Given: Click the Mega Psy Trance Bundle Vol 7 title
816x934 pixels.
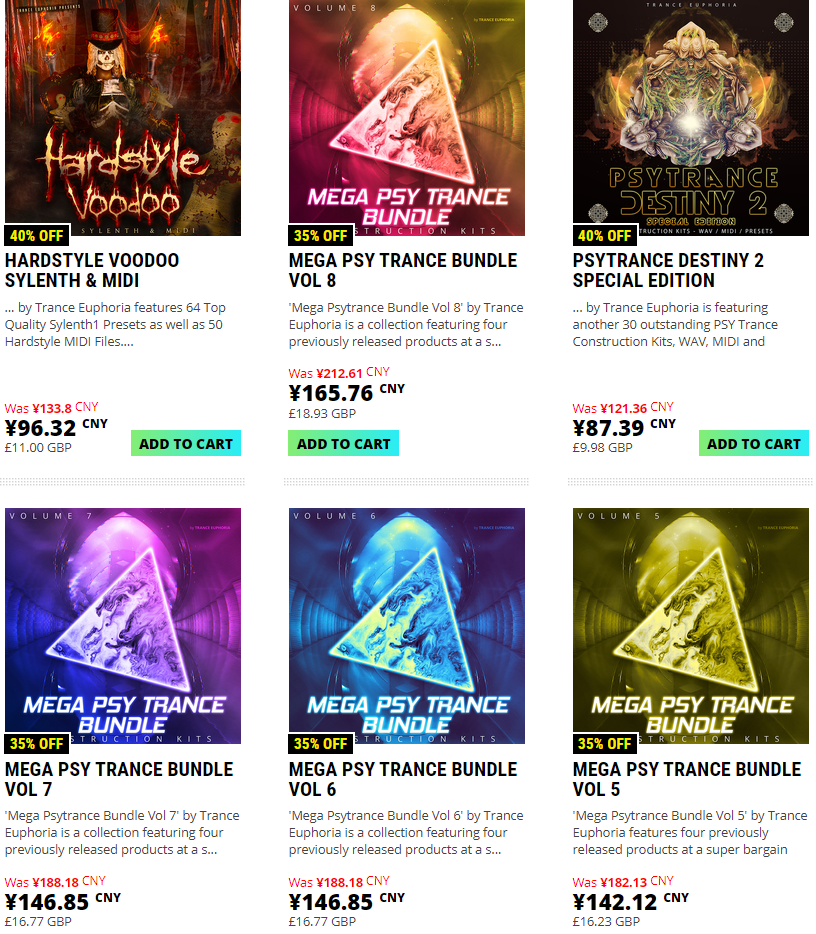Looking at the screenshot, I should (x=119, y=779).
